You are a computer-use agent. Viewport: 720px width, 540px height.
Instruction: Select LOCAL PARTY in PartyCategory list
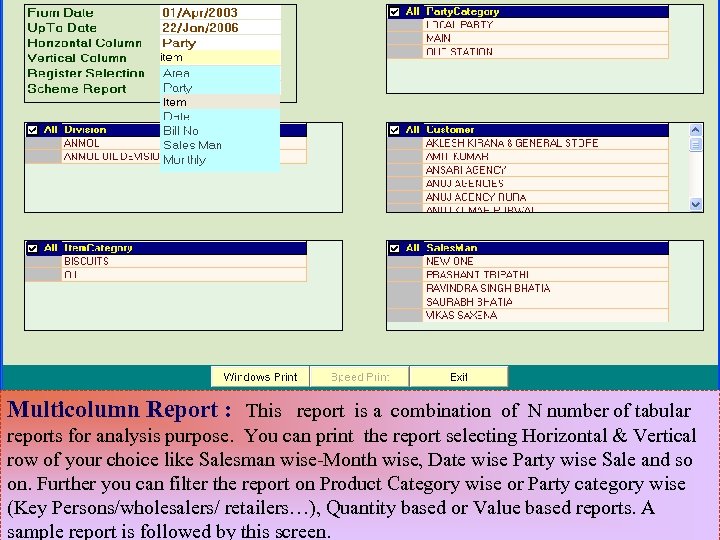545,25
